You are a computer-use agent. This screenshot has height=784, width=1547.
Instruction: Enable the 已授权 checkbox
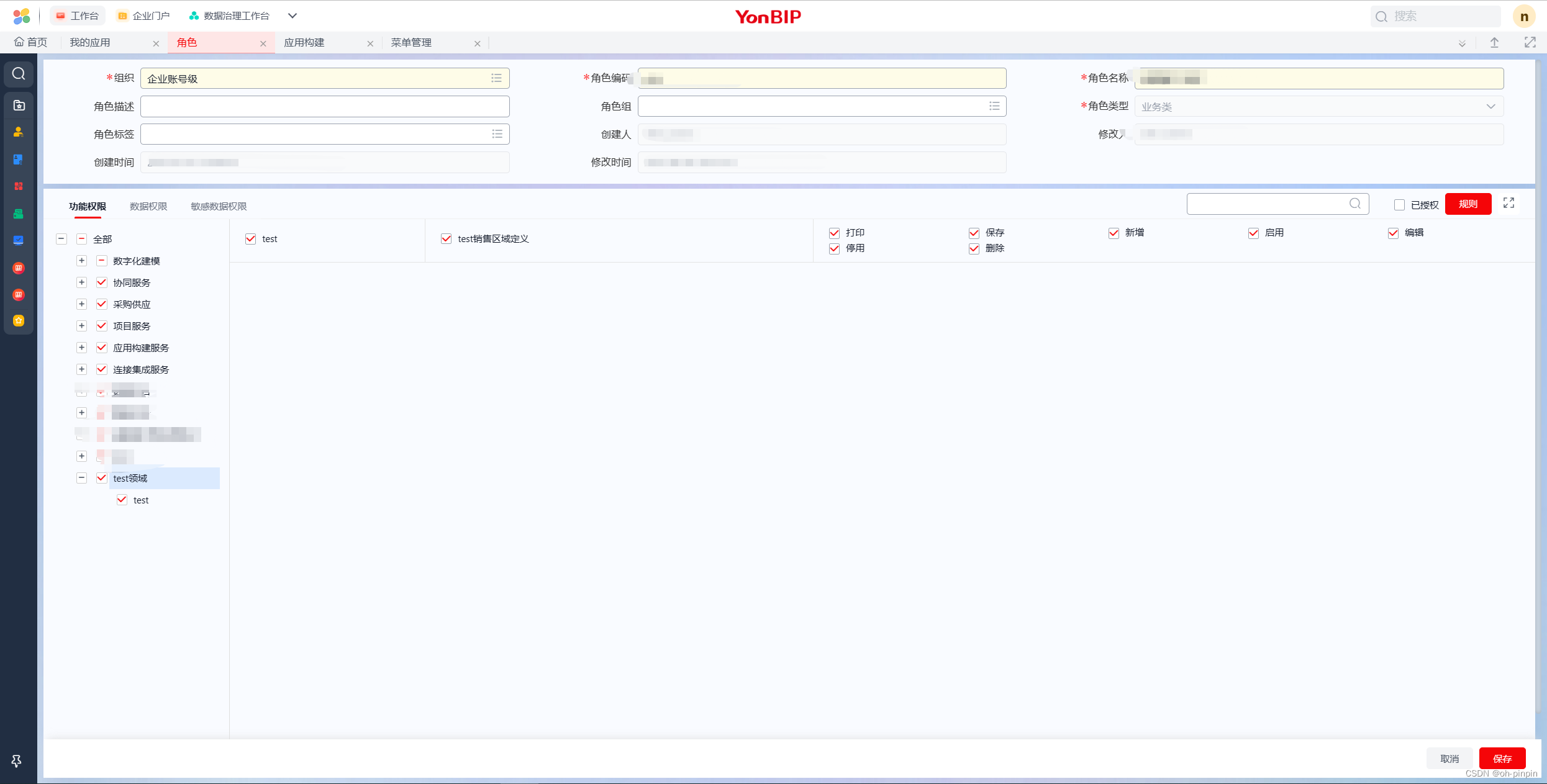coord(1400,204)
